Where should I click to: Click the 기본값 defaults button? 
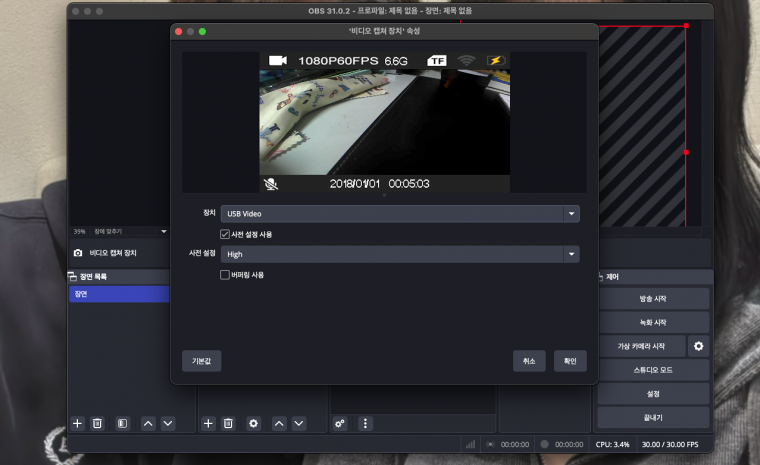(x=202, y=361)
